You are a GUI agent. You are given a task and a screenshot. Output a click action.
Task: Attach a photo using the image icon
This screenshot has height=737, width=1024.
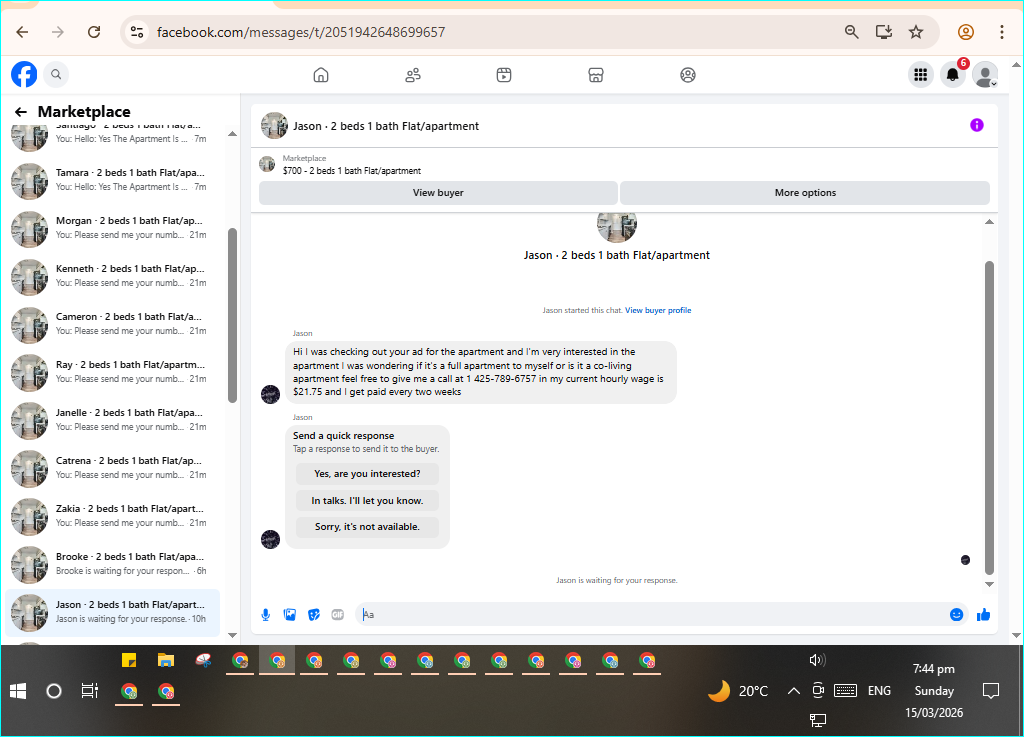coord(289,614)
